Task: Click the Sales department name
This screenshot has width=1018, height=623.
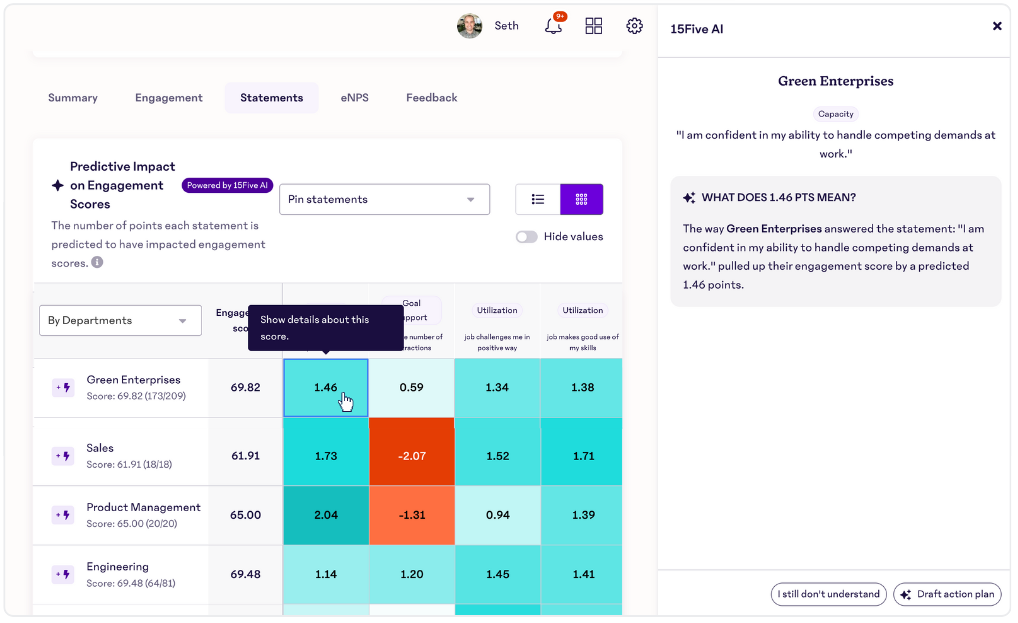Action: [100, 448]
